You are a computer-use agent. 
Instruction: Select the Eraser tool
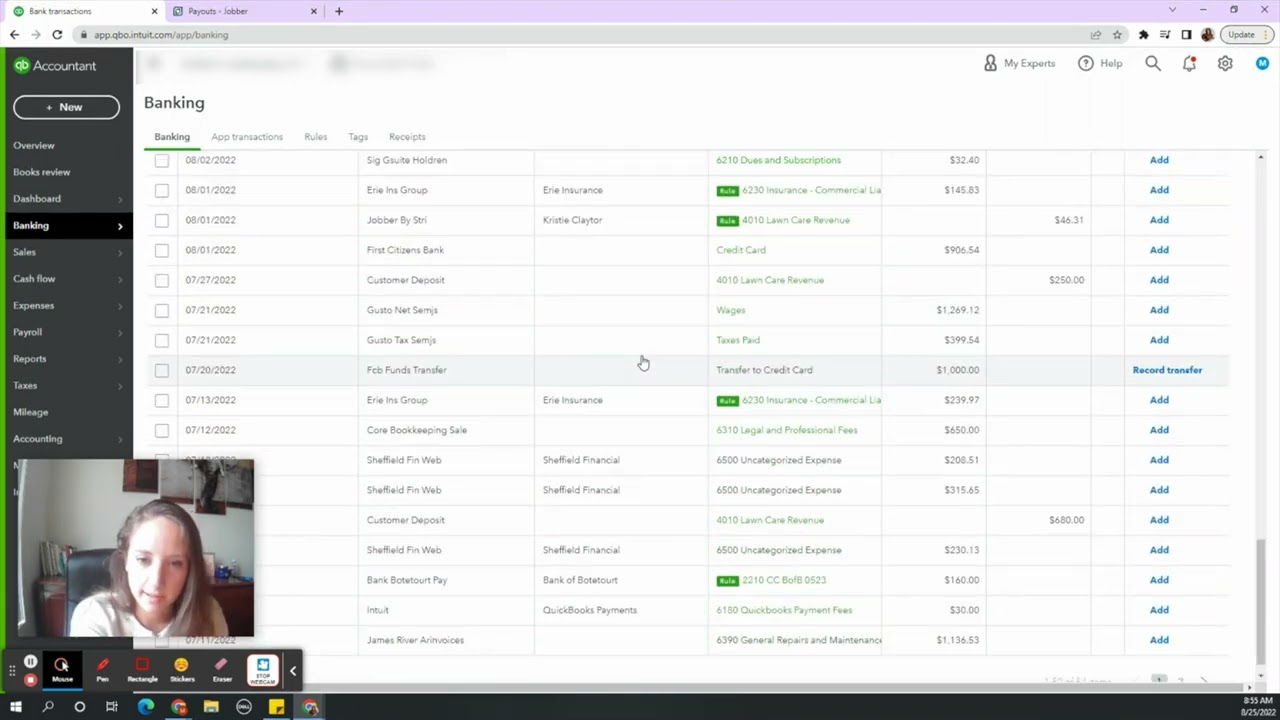(x=222, y=669)
